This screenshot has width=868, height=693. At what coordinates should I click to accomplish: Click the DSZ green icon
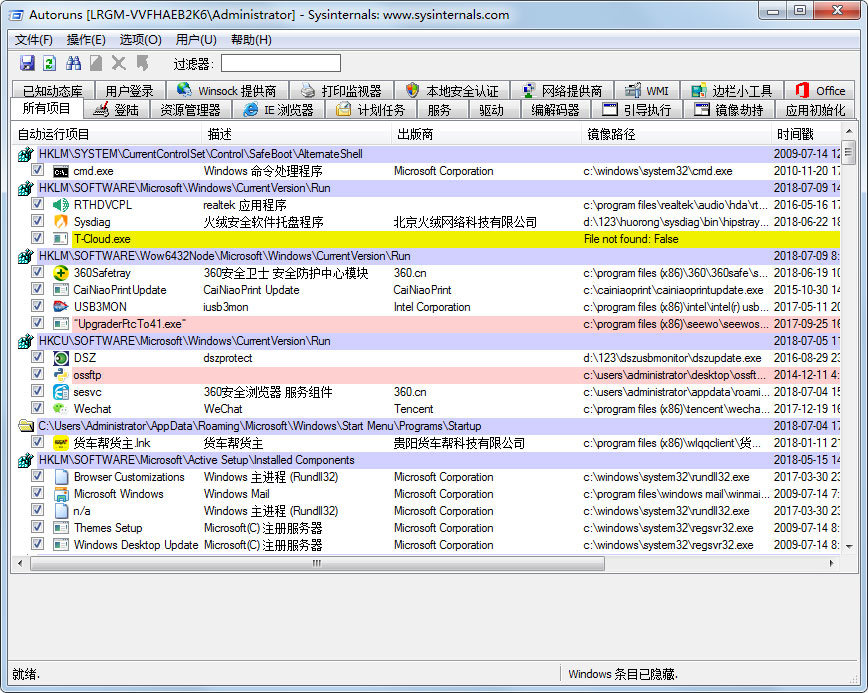tap(61, 358)
